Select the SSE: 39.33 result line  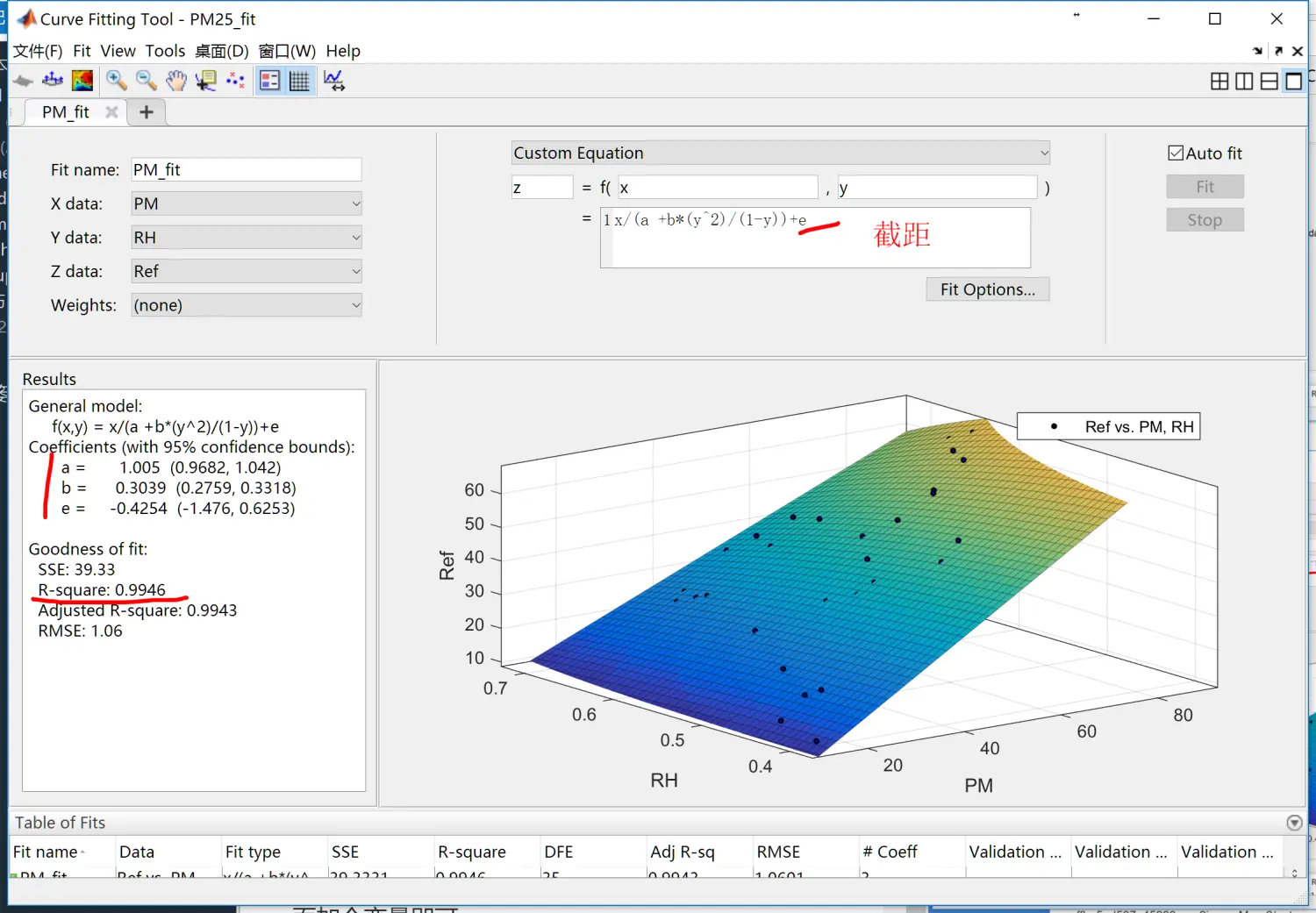click(76, 570)
